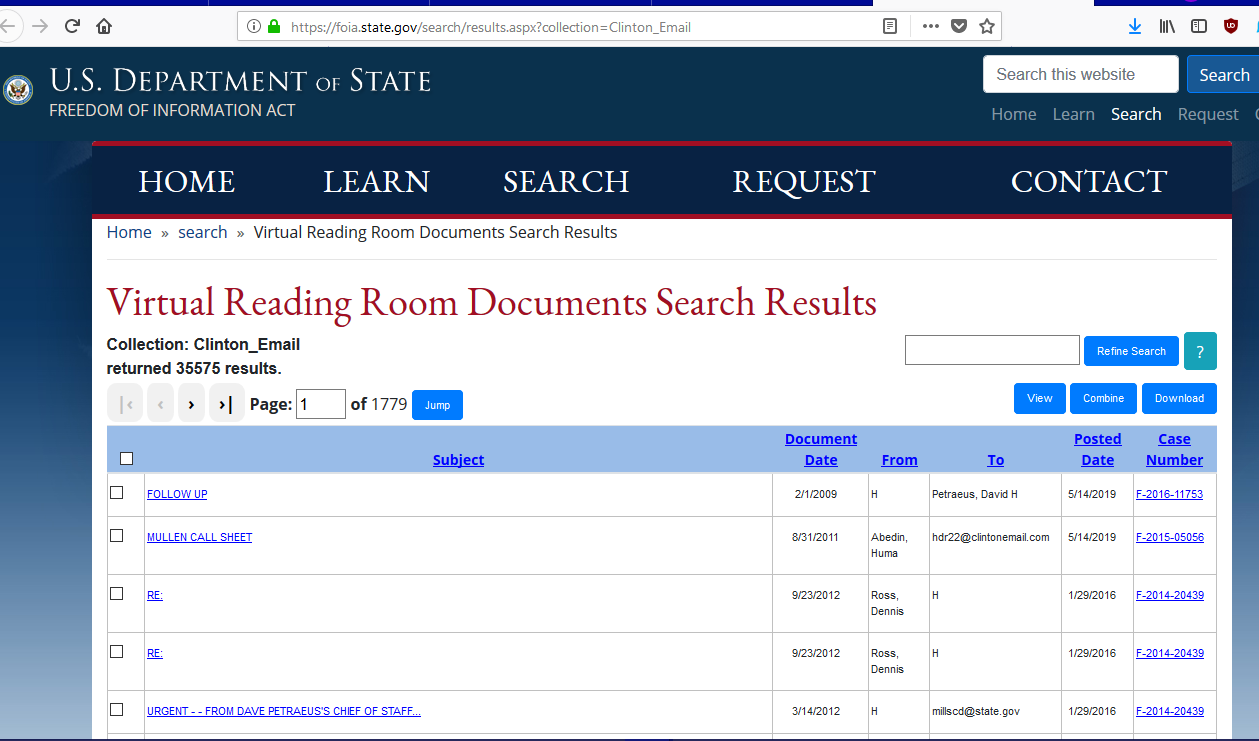Open REQUEST in main navigation bar
This screenshot has height=741, width=1259.
(x=804, y=181)
